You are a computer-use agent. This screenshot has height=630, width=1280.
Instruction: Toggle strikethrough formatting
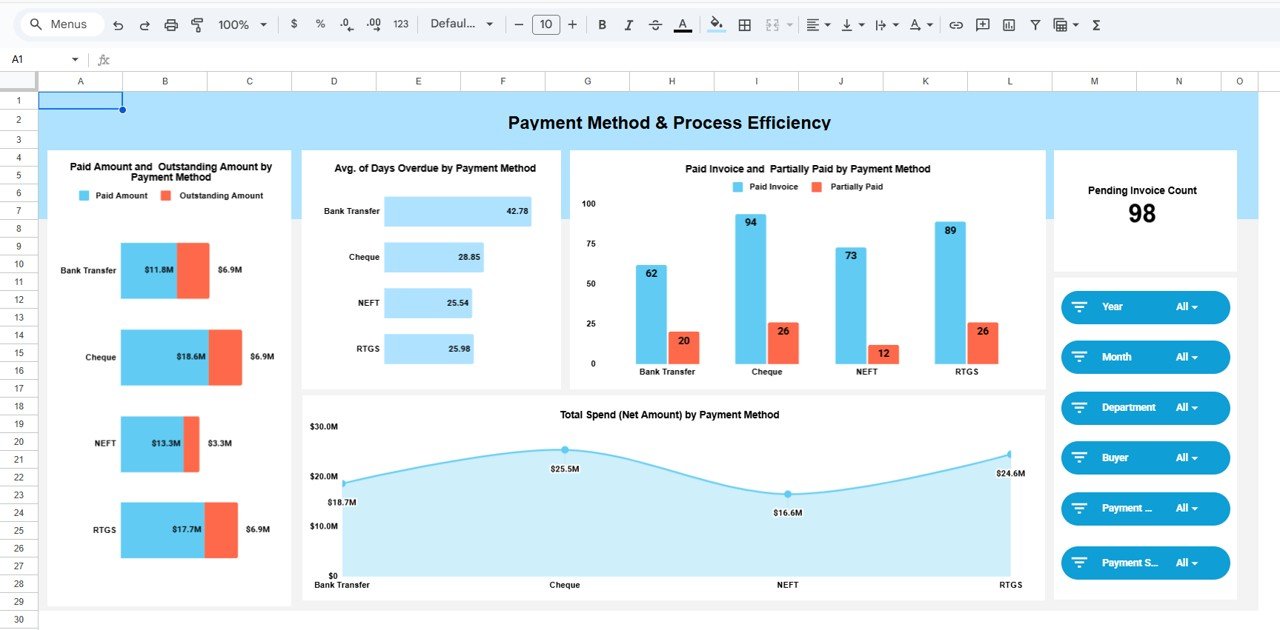[x=655, y=24]
